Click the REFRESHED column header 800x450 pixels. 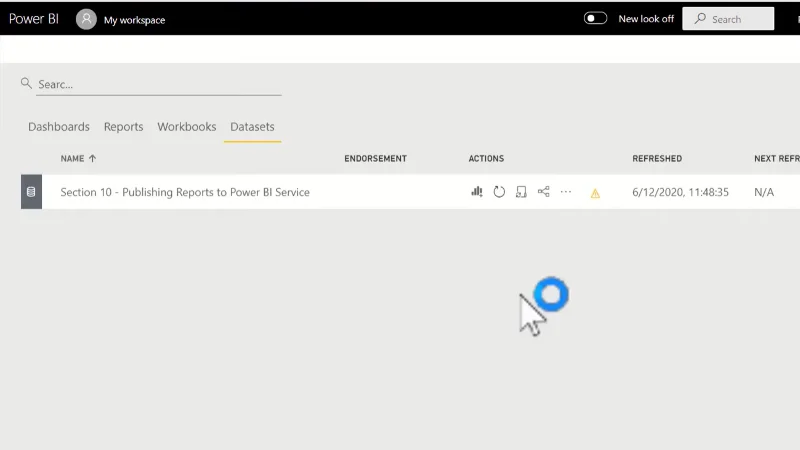(x=657, y=159)
